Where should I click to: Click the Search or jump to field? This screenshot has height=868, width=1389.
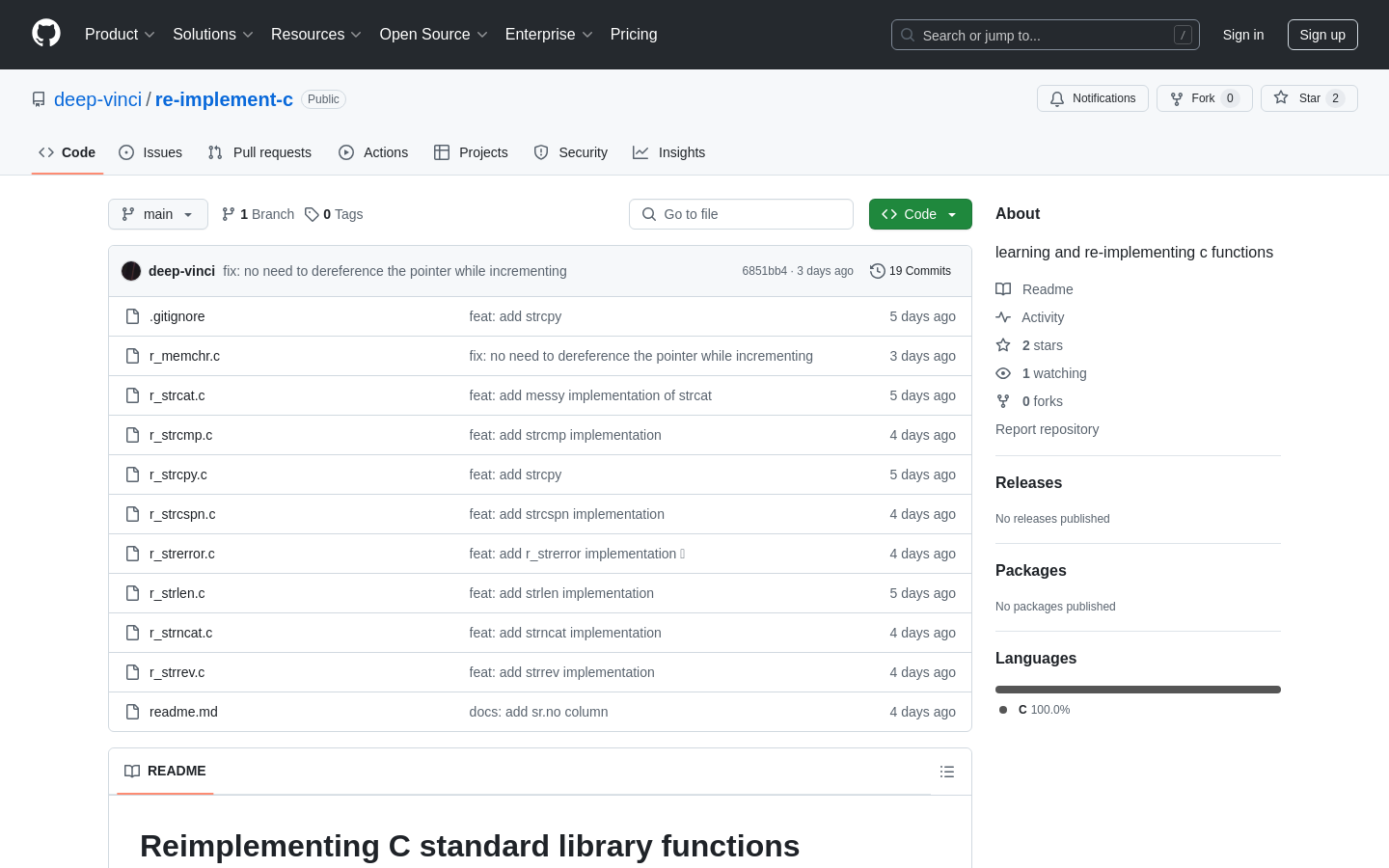(x=1046, y=35)
